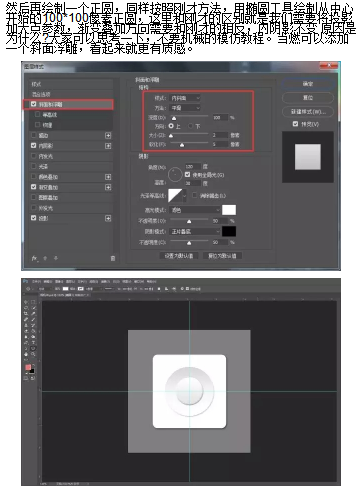Enable the 纹理 sub-effect checkbox
Screen dimensions: 361x488
tap(38, 125)
